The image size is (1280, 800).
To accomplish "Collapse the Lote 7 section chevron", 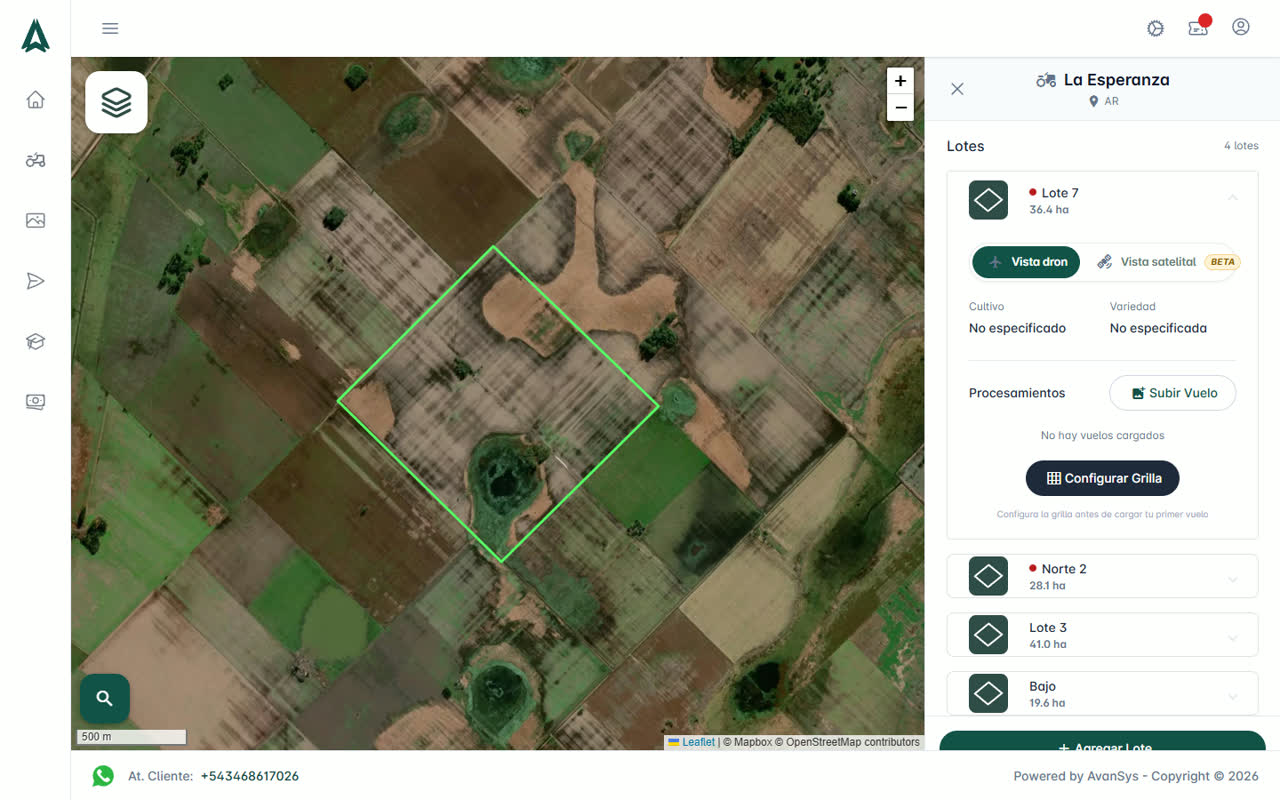I will point(1233,198).
